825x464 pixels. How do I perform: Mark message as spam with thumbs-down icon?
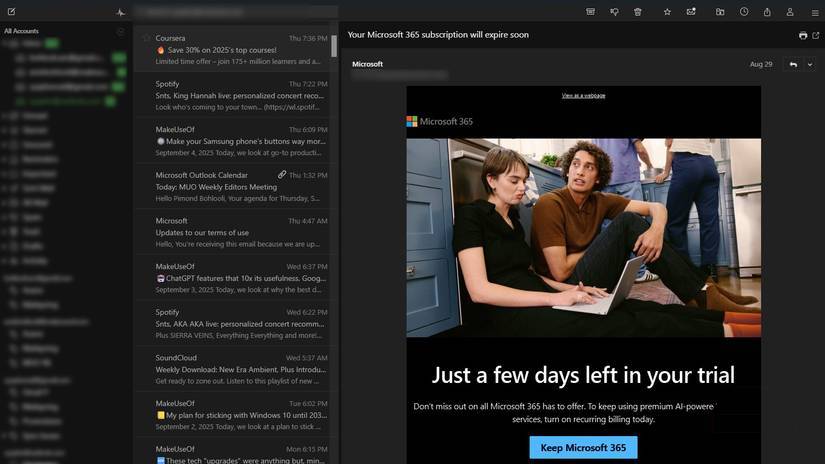pyautogui.click(x=614, y=12)
